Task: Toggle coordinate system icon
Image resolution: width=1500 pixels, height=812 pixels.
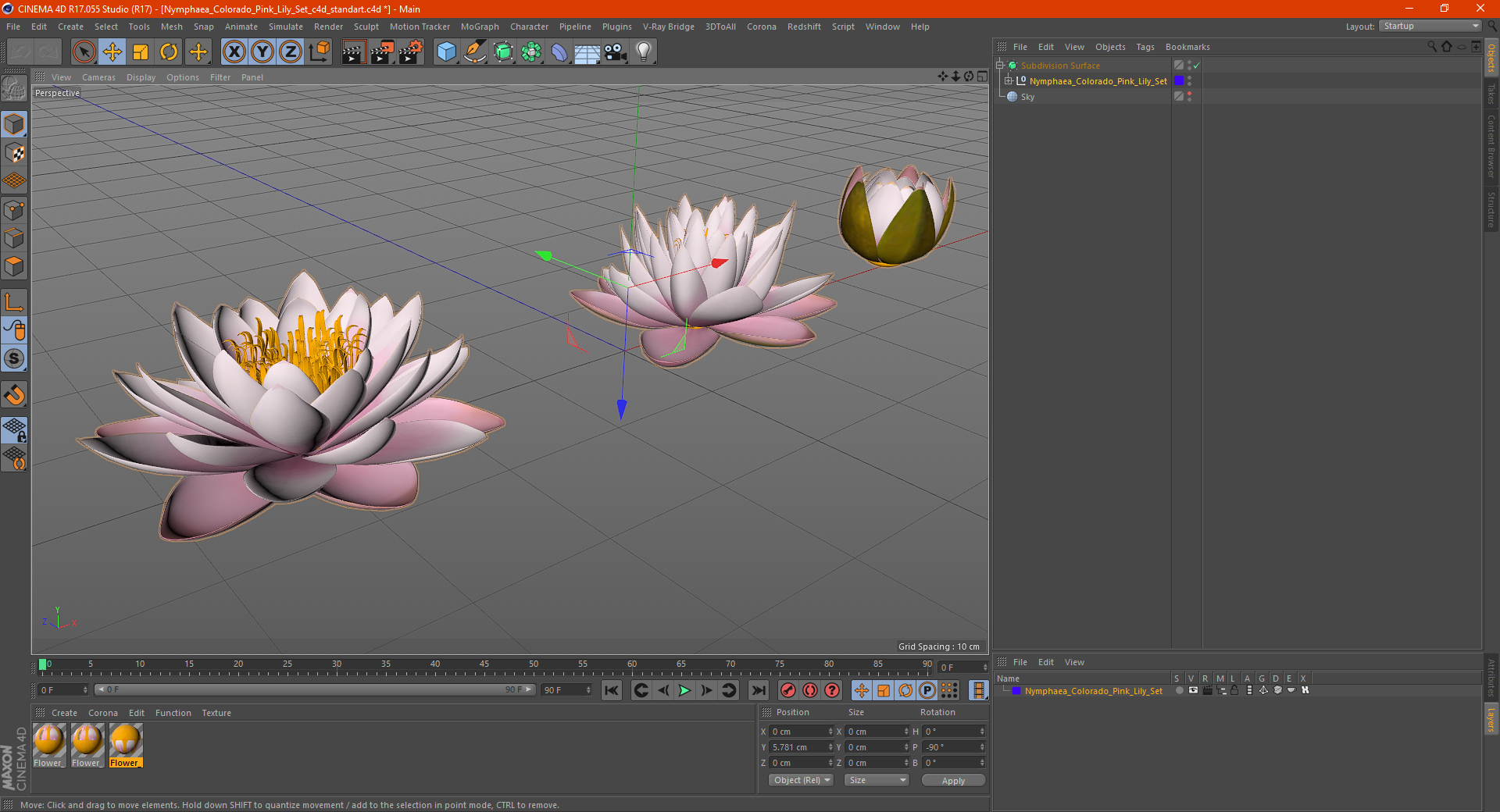Action: point(319,52)
